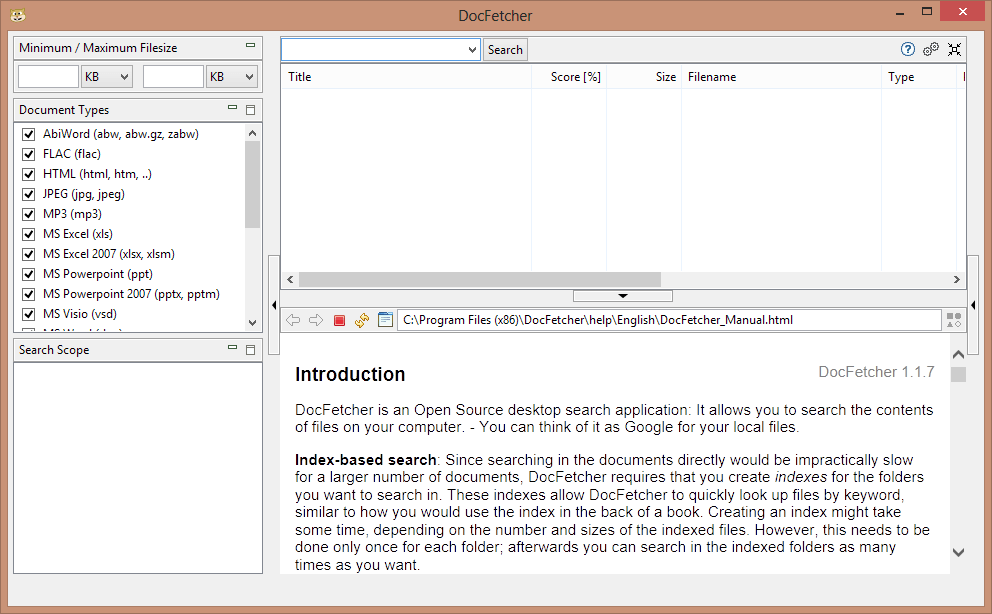Uncheck HTML document type
Viewport: 992px width, 614px height.
pyautogui.click(x=28, y=174)
